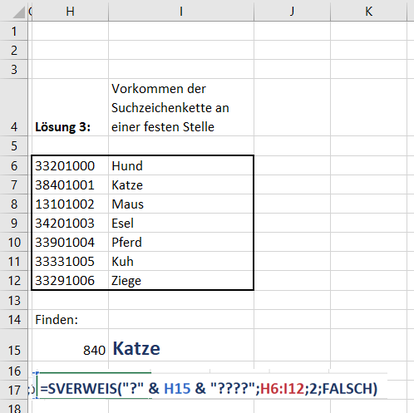The width and height of the screenshot is (414, 413).
Task: Select column H header
Action: (70, 11)
